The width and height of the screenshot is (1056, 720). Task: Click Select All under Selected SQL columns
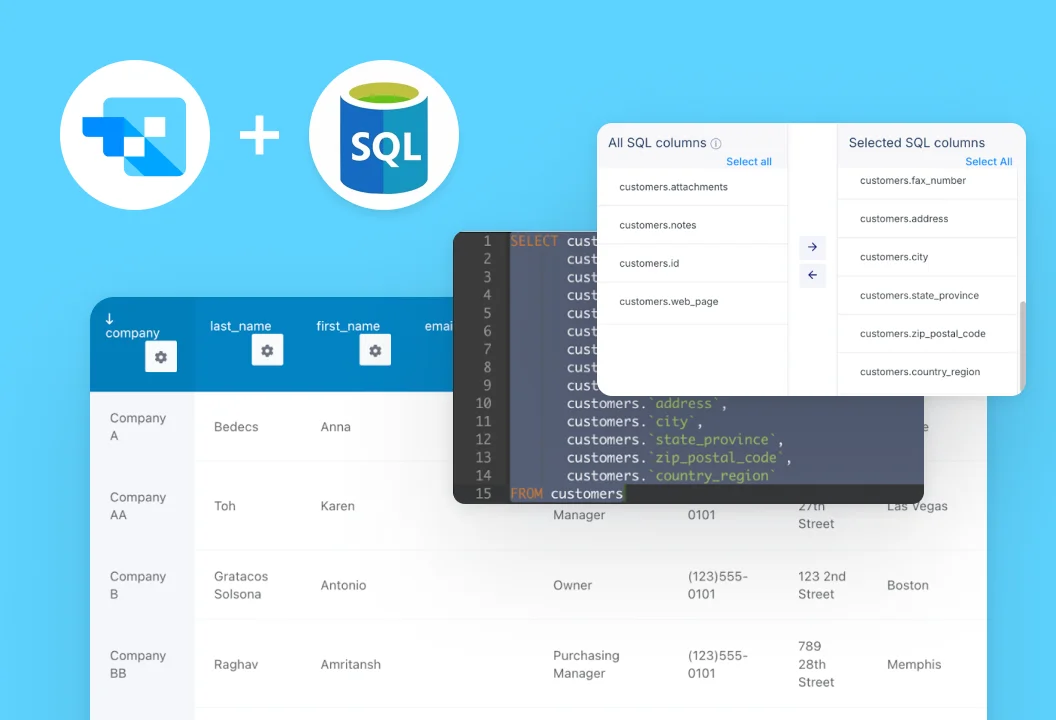tap(988, 162)
